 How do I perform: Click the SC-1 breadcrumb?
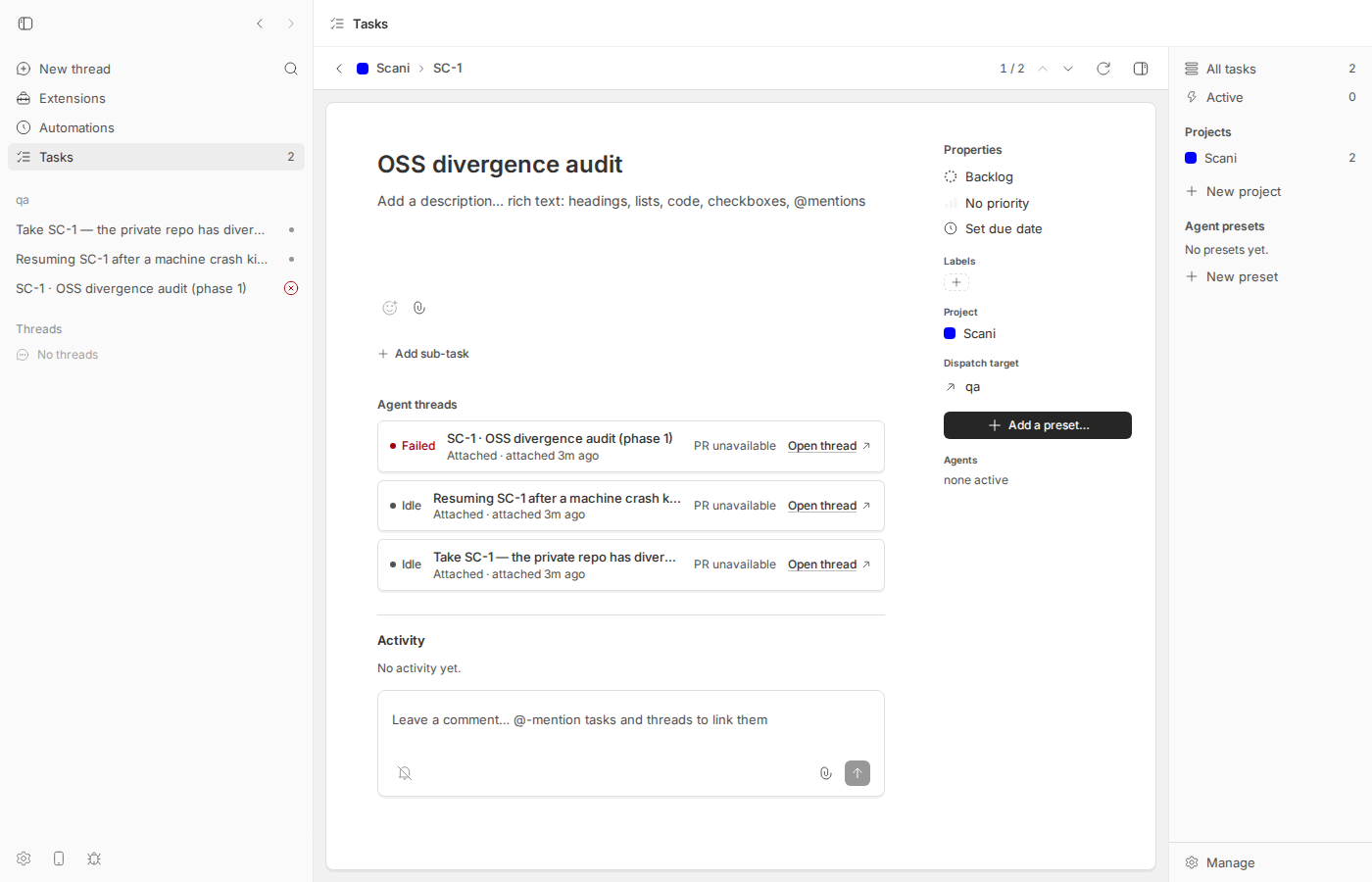[448, 68]
